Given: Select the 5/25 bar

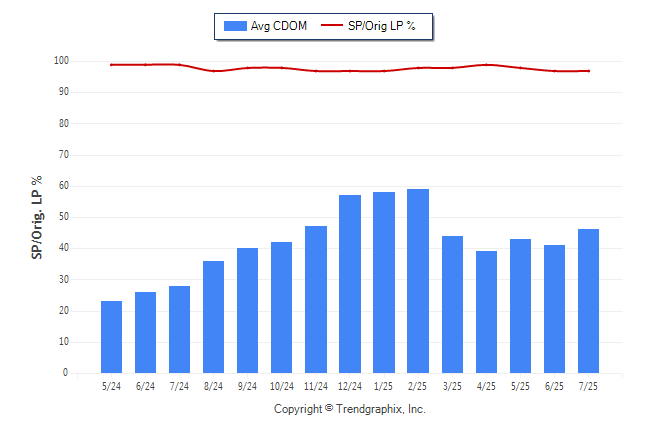Looking at the screenshot, I should 520,306.
